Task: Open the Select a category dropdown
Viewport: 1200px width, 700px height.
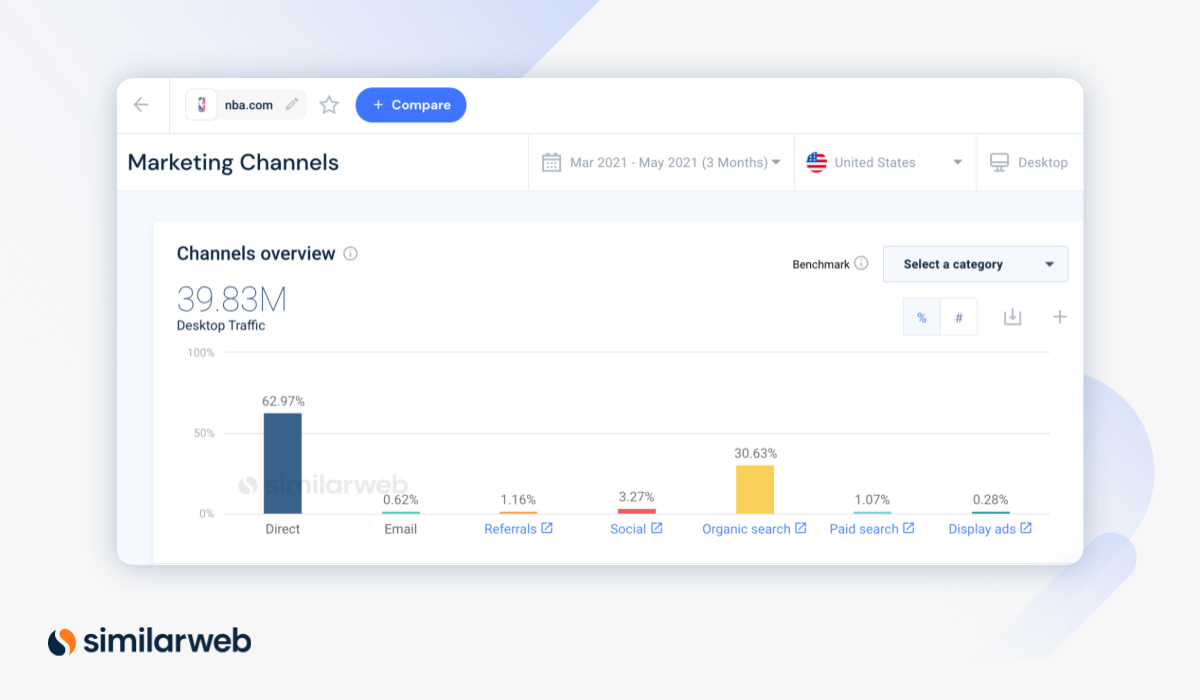Action: (975, 264)
